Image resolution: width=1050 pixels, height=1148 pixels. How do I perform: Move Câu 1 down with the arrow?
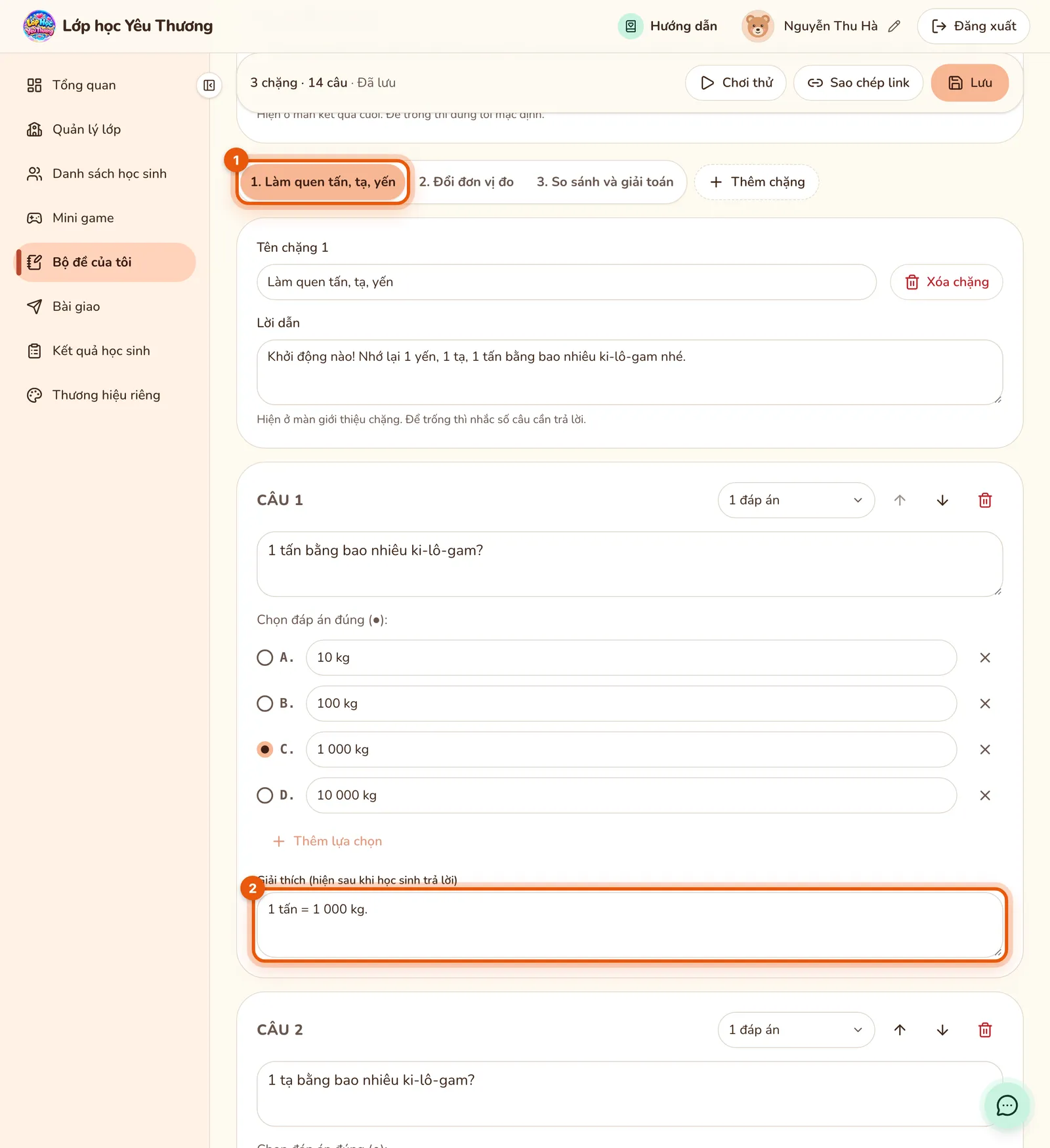(x=942, y=501)
